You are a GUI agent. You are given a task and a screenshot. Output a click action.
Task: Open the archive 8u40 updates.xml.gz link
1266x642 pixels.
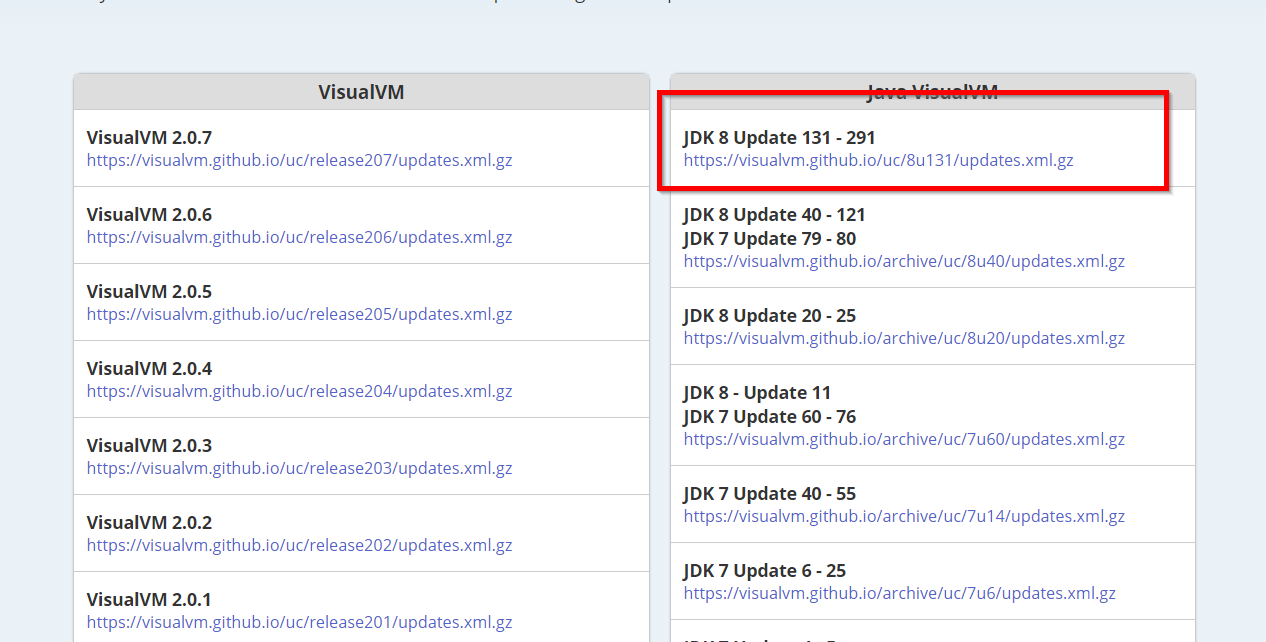(904, 261)
